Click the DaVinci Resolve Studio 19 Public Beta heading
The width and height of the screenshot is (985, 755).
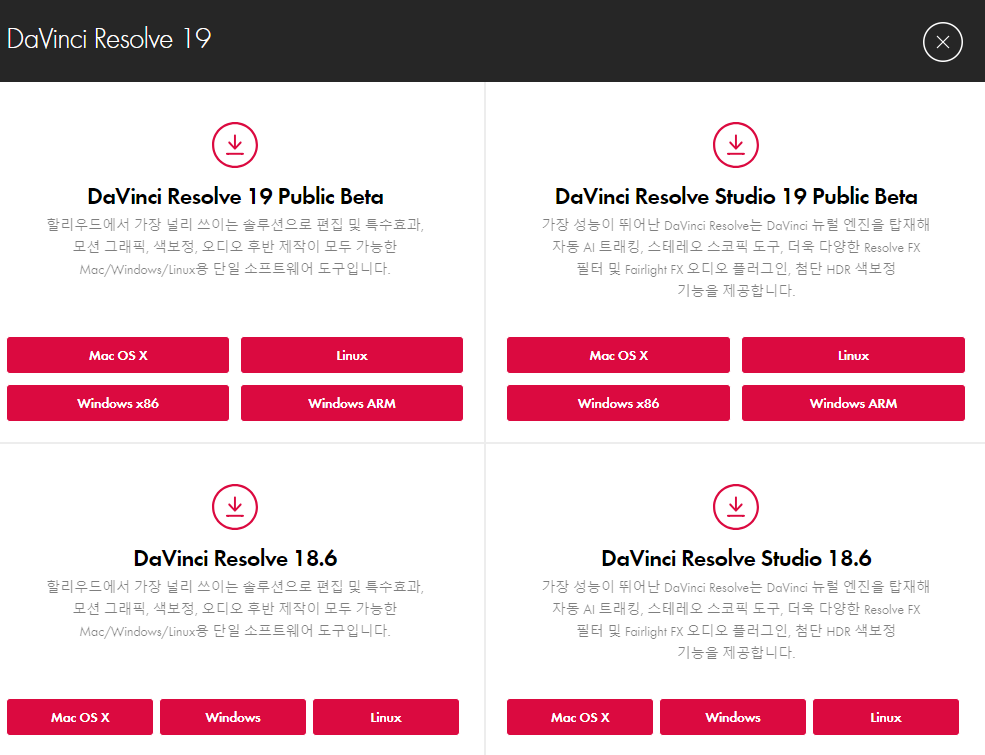736,197
